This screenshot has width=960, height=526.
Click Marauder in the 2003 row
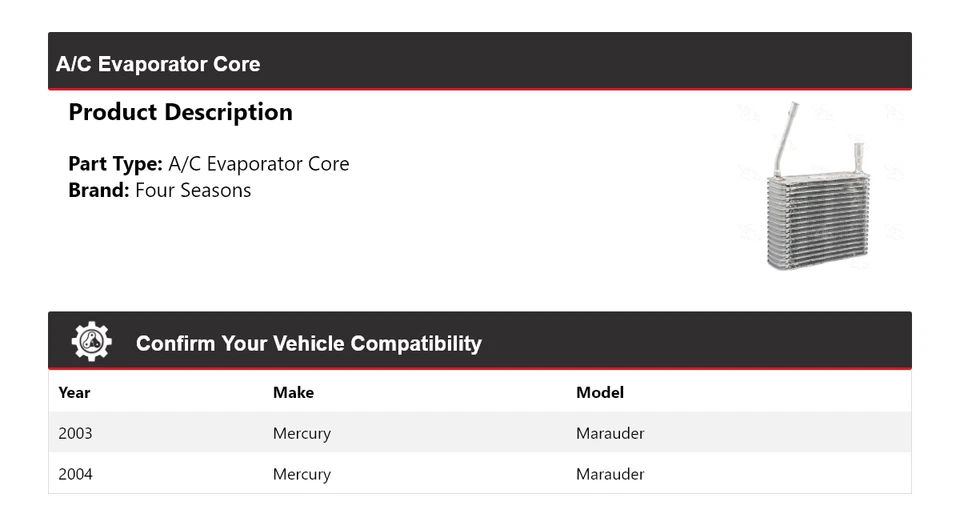[610, 433]
